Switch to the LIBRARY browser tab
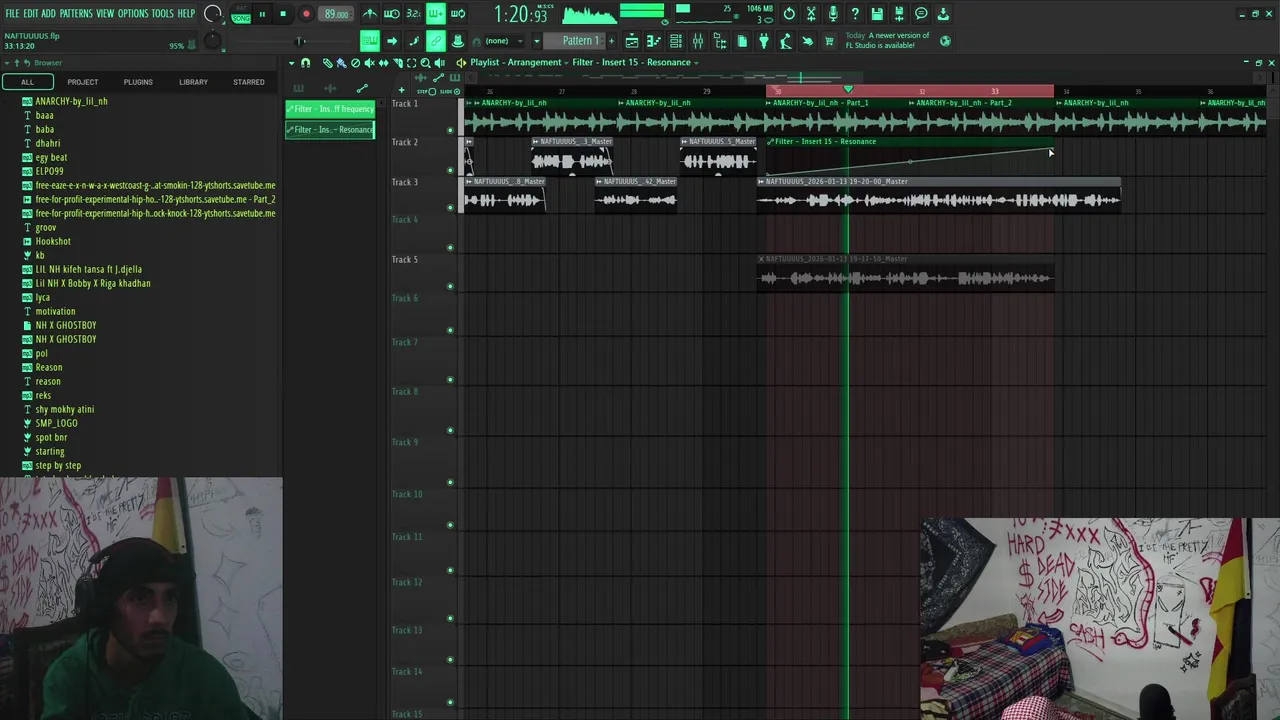1280x720 pixels. click(x=194, y=82)
